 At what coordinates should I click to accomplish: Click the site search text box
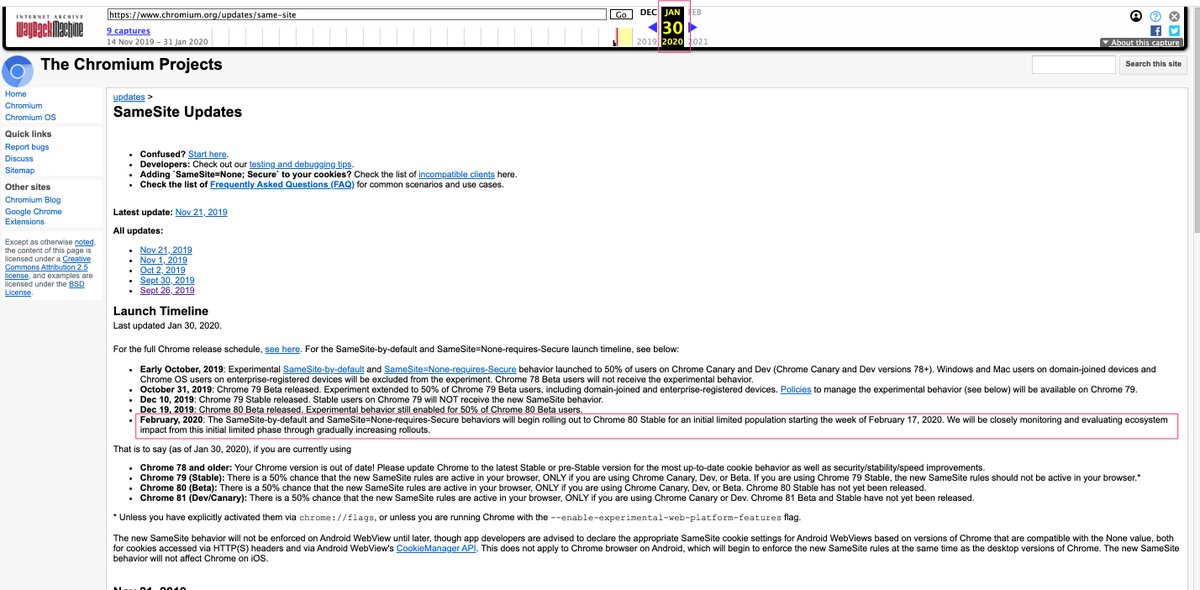1073,64
